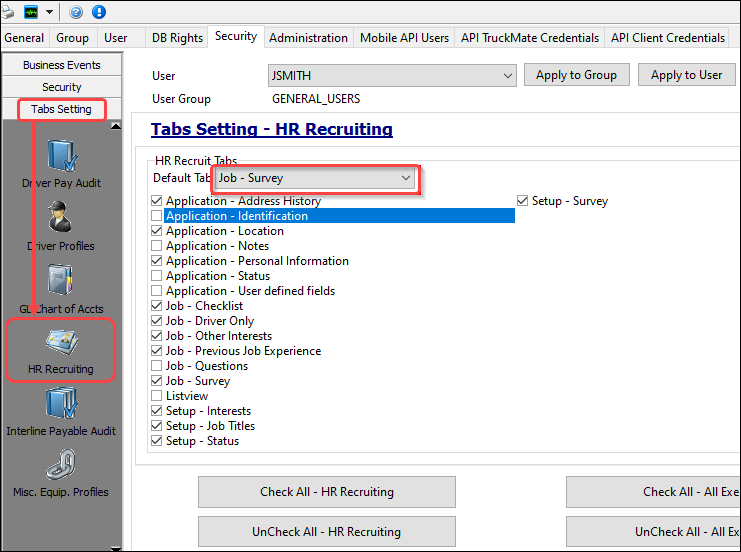Toggle Setup - Job Titles checkbox
The height and width of the screenshot is (552, 741).
tap(156, 426)
